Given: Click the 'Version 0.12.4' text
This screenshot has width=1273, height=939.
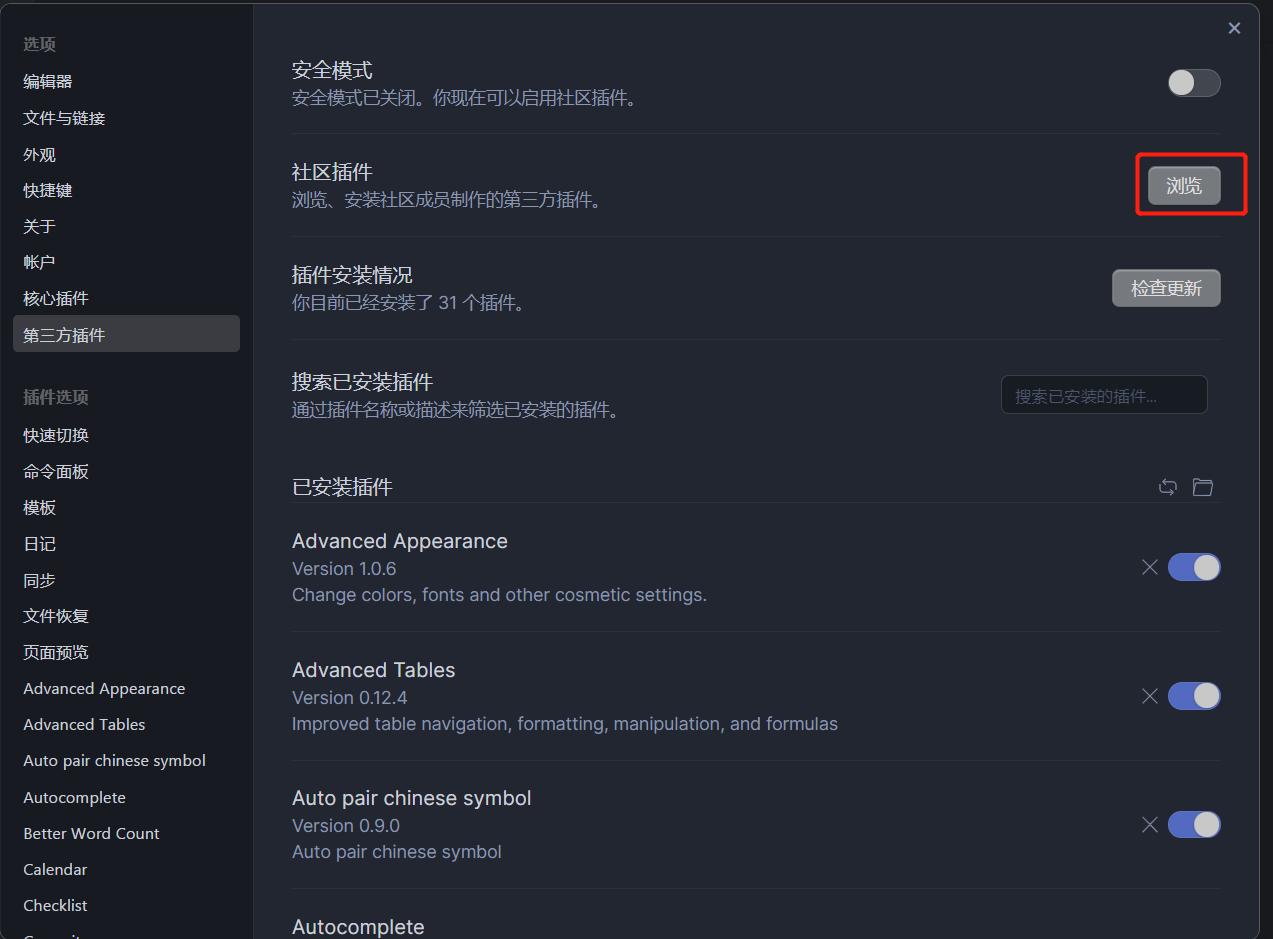Looking at the screenshot, I should tap(350, 698).
